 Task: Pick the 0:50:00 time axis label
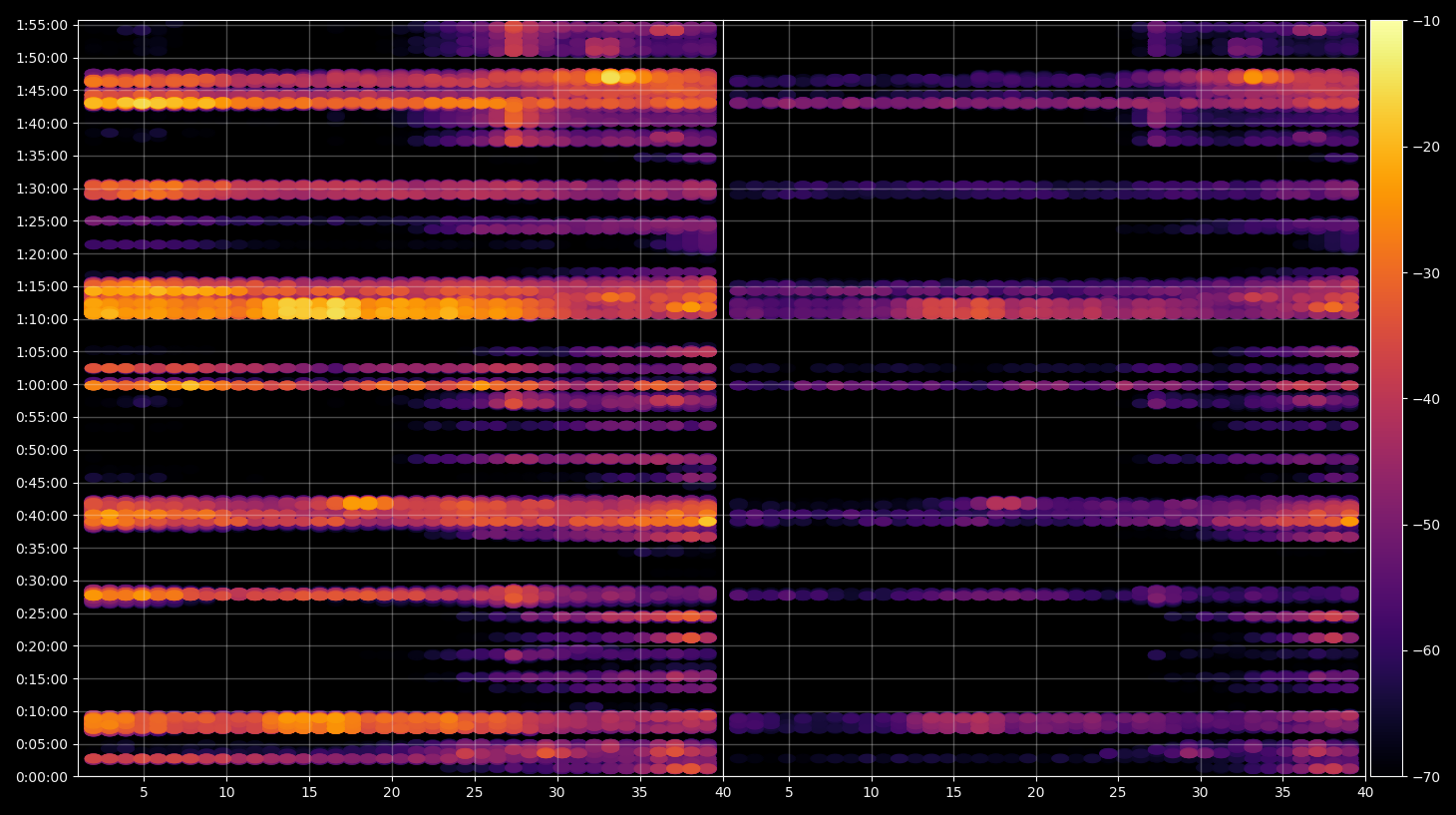[x=42, y=450]
